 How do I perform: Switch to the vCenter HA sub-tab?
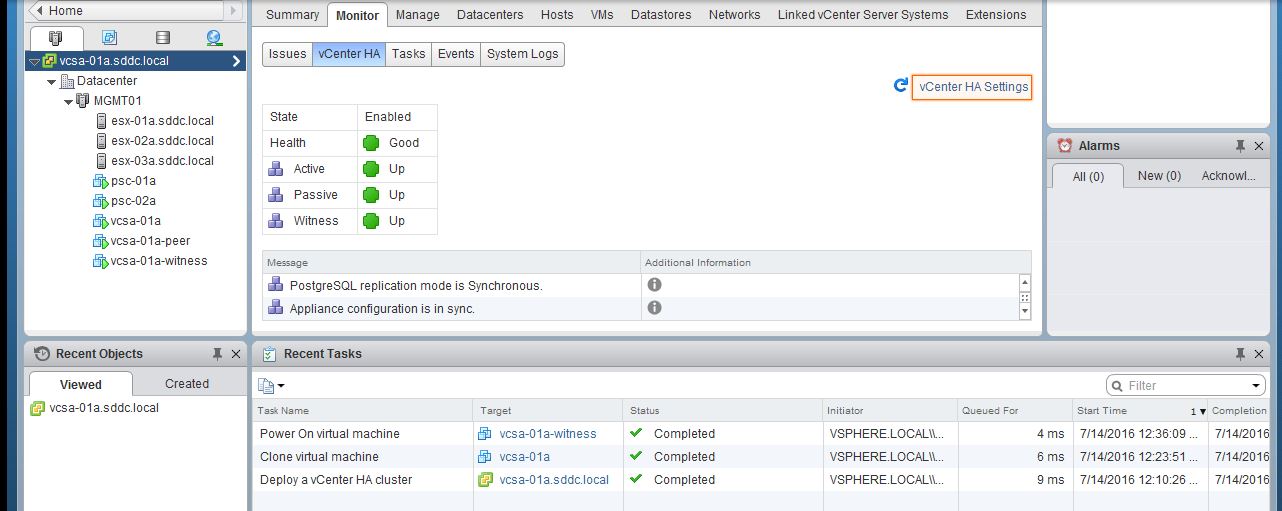(x=348, y=54)
